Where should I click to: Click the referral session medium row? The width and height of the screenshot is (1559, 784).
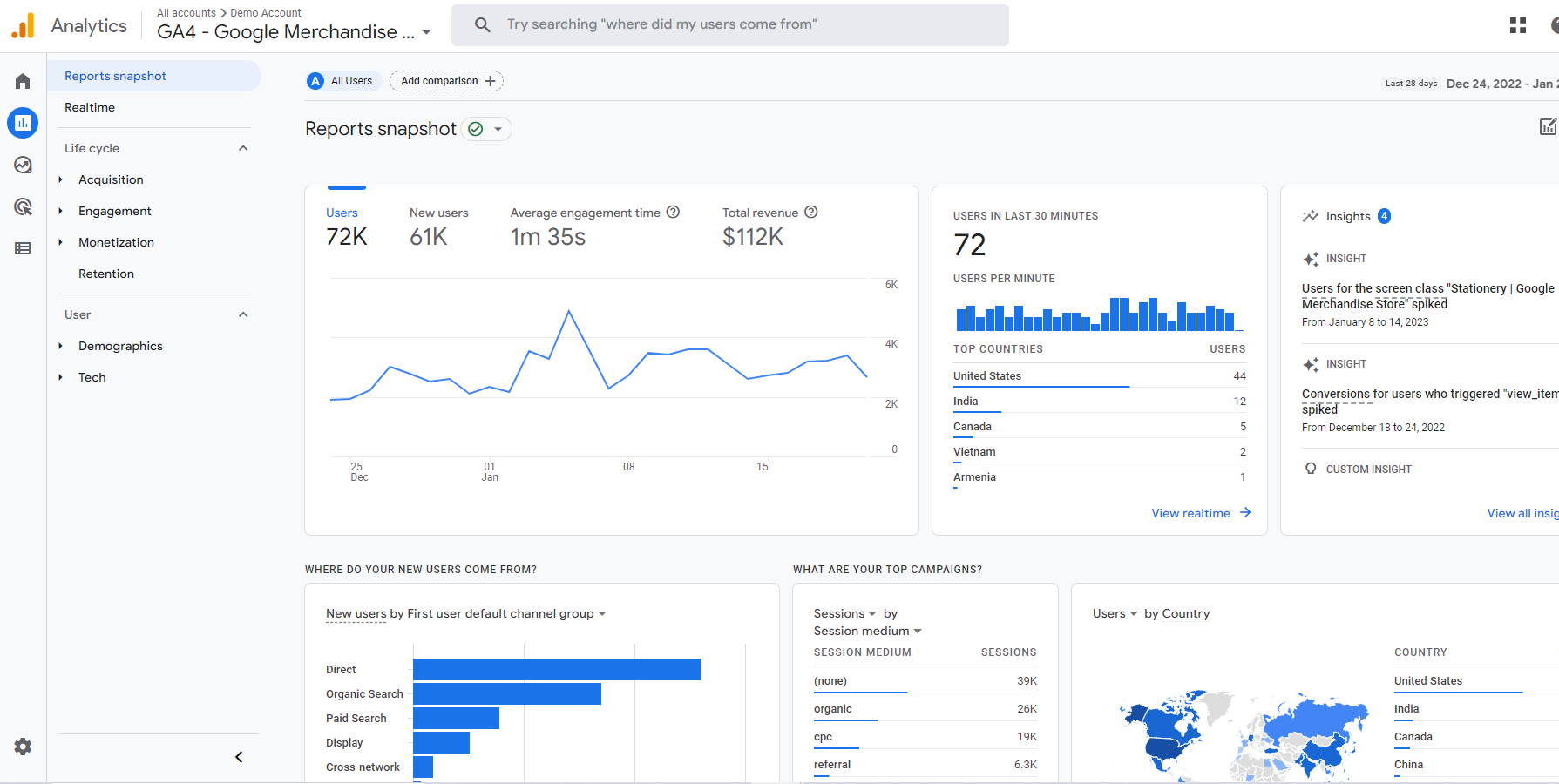[x=925, y=765]
